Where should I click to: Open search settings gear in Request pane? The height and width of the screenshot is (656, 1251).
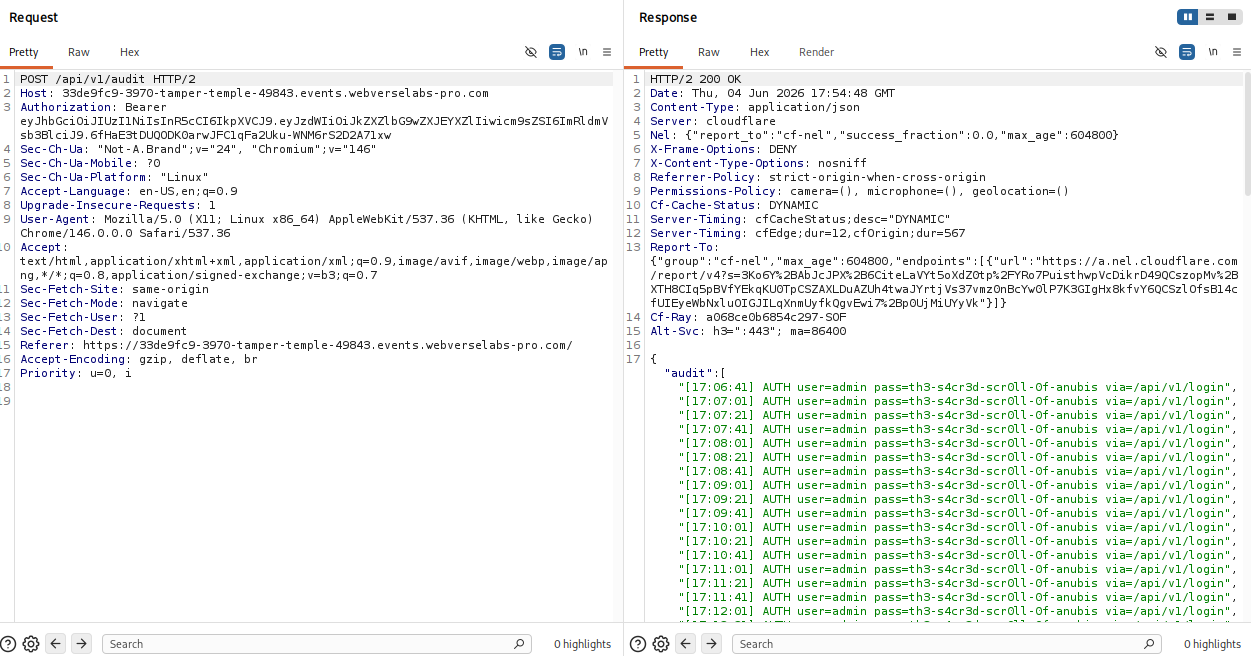coord(30,644)
